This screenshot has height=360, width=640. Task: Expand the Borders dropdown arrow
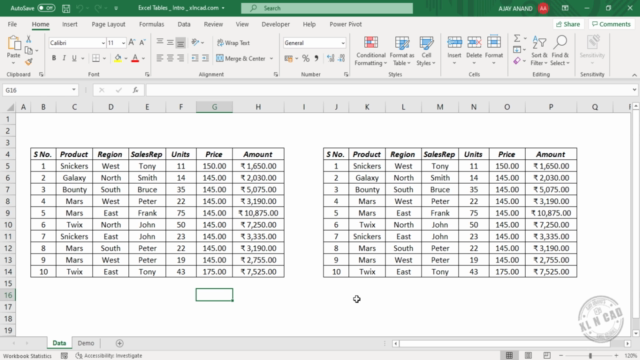104,58
